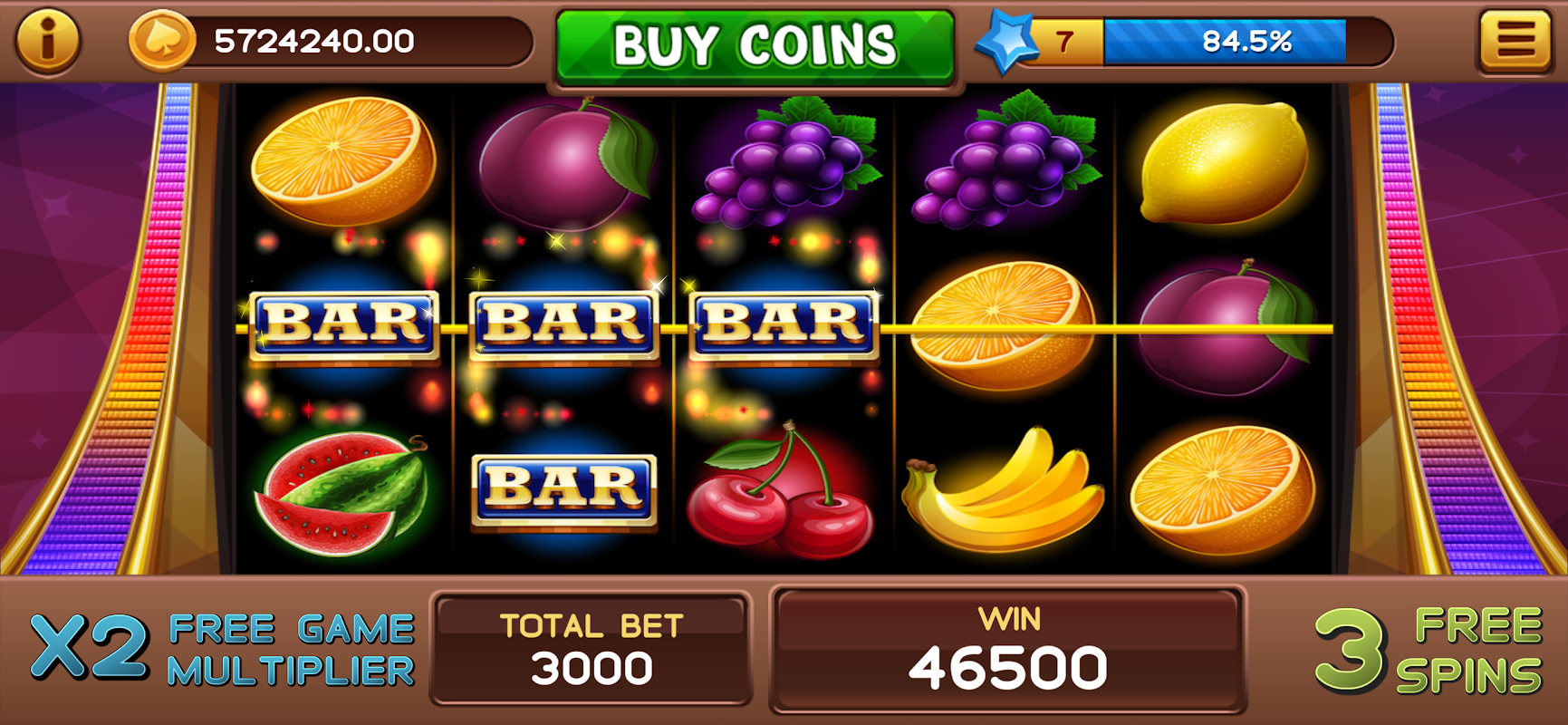
Task: Tap the plum symbol atop reel two
Action: tap(565, 163)
